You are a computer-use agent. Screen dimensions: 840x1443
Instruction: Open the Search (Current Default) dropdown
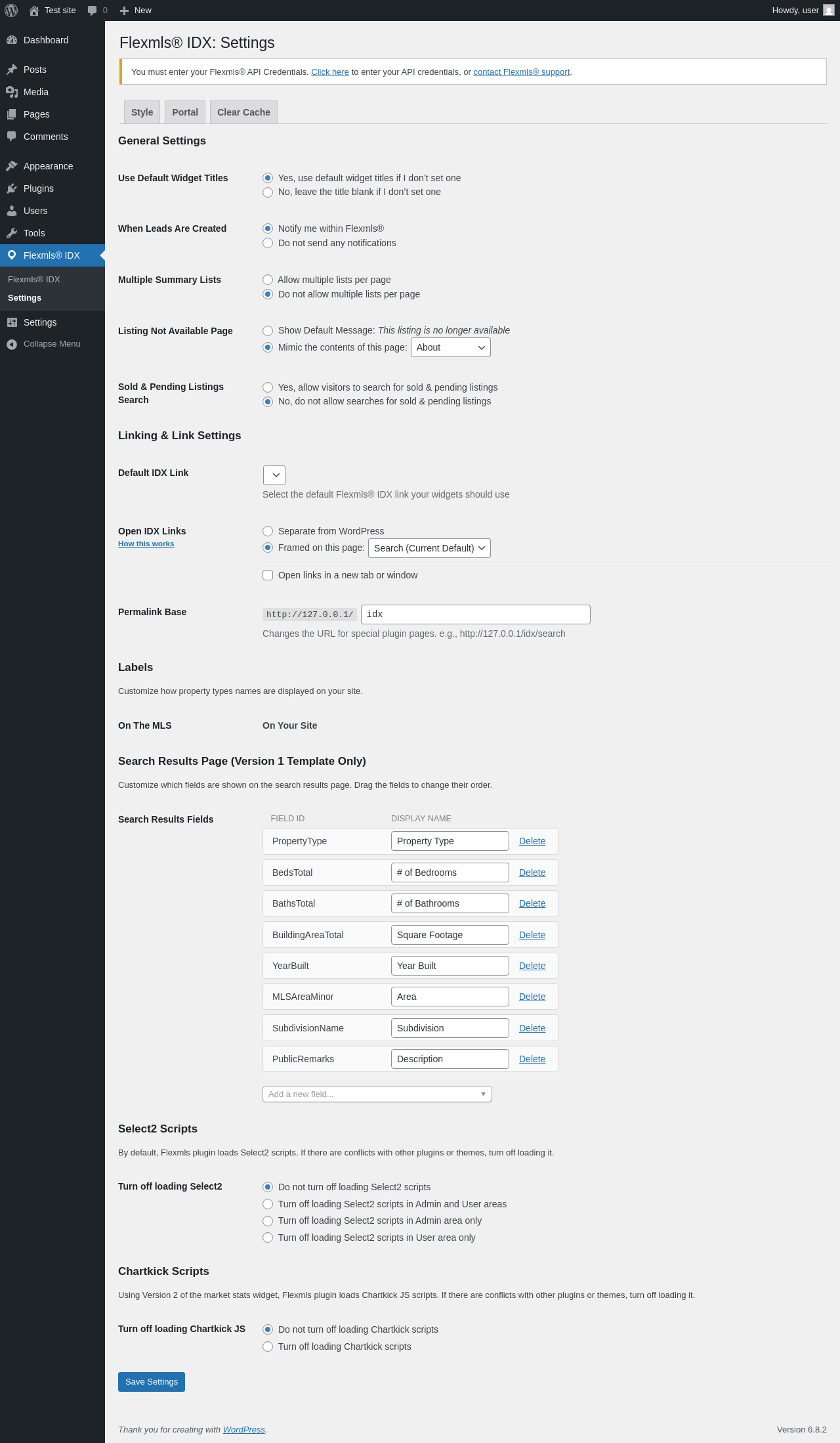pos(429,548)
